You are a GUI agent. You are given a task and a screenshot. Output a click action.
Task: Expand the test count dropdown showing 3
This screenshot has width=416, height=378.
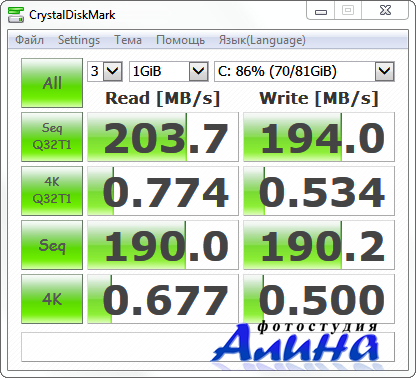pyautogui.click(x=112, y=71)
